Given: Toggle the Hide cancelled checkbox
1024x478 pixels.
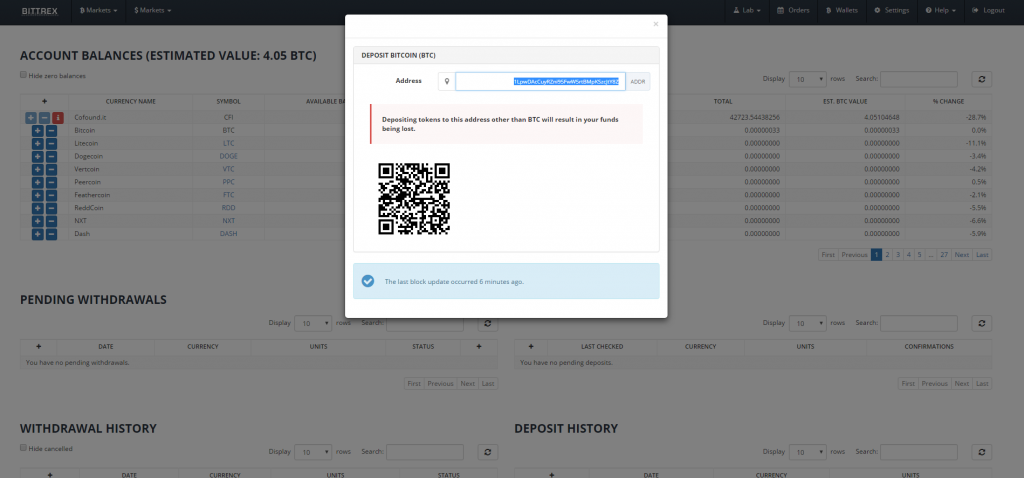Looking at the screenshot, I should pyautogui.click(x=24, y=448).
